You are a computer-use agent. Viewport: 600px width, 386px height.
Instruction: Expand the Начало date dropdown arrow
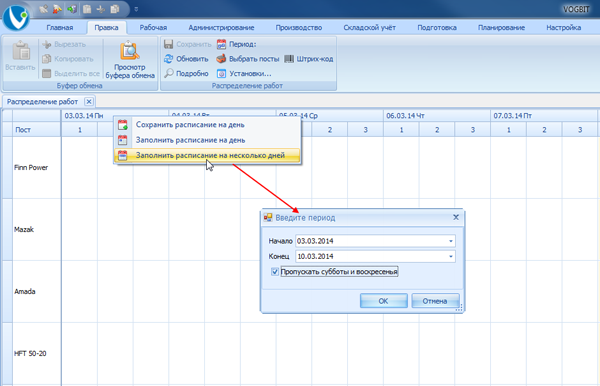(451, 241)
